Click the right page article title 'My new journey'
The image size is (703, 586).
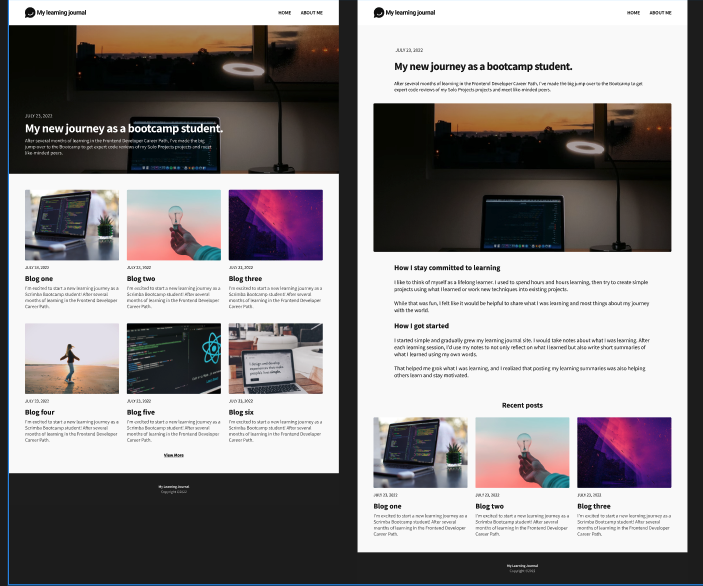point(483,67)
